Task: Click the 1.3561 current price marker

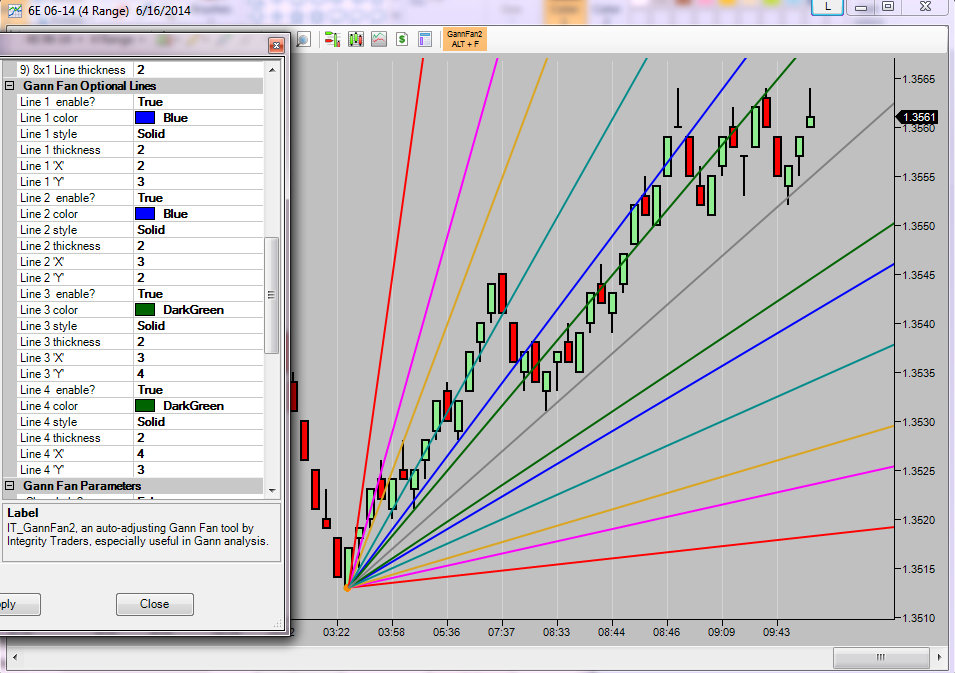Action: pyautogui.click(x=916, y=117)
